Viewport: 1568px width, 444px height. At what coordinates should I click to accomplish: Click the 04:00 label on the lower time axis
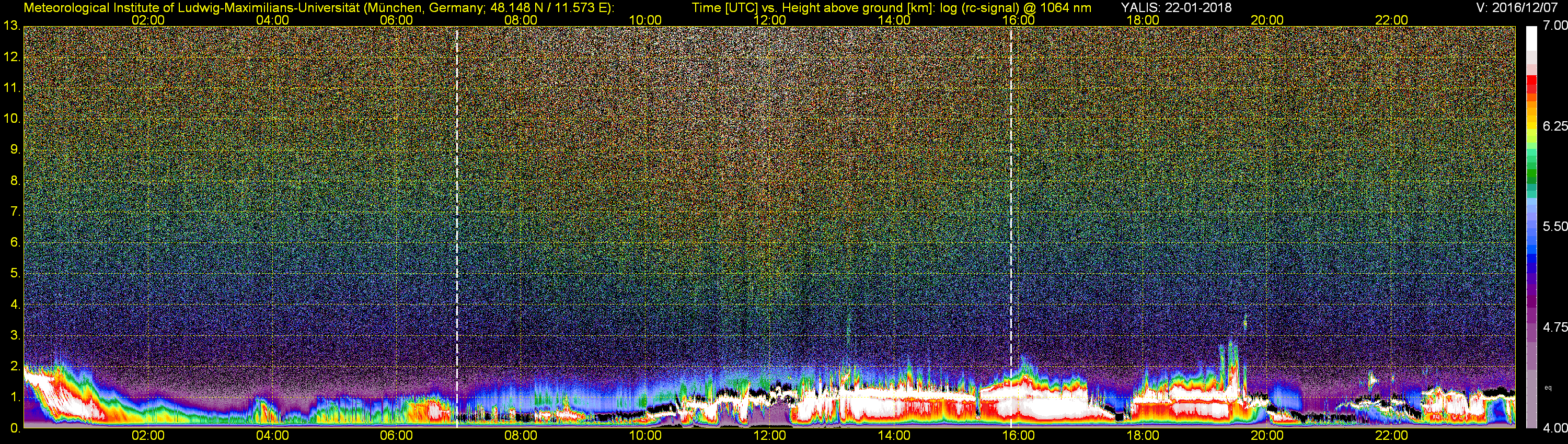point(272,436)
